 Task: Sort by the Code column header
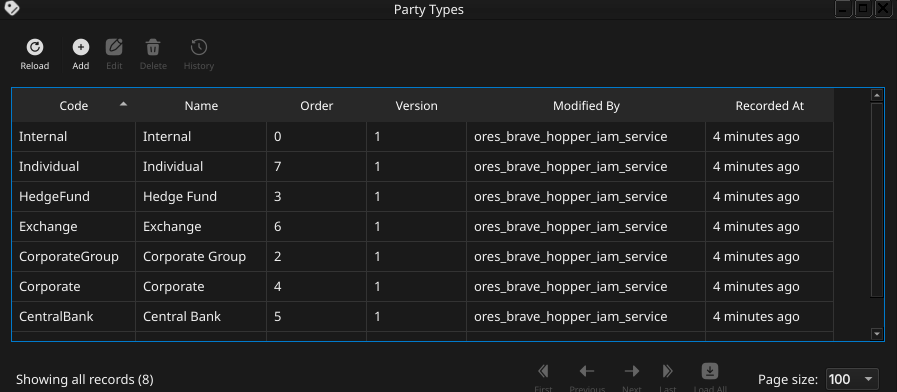pos(74,105)
